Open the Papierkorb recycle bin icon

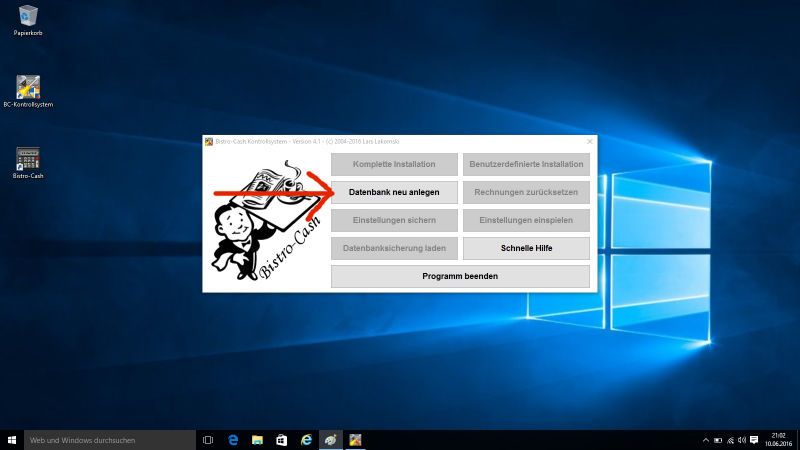pyautogui.click(x=28, y=20)
